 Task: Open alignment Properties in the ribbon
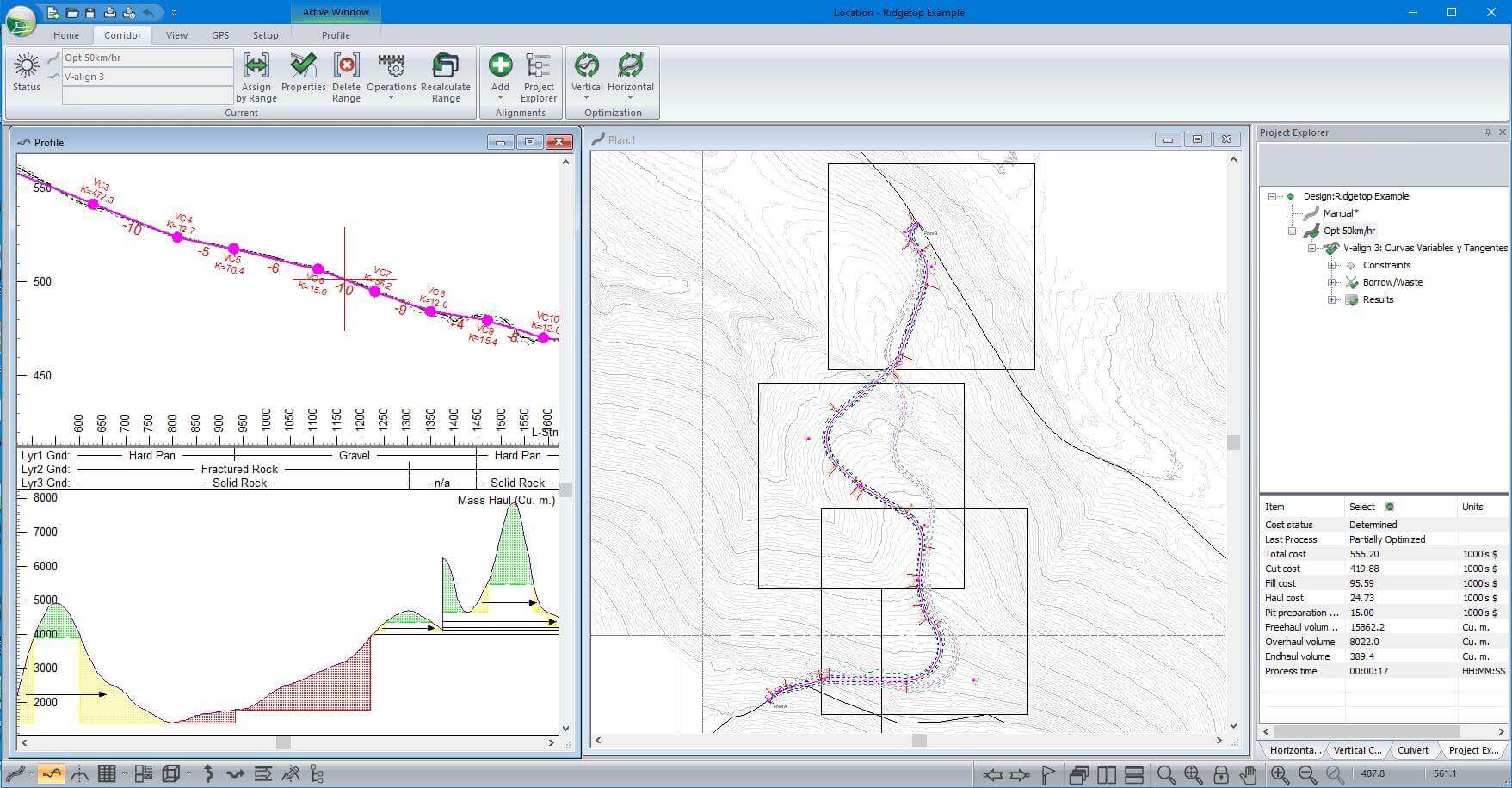tap(303, 66)
